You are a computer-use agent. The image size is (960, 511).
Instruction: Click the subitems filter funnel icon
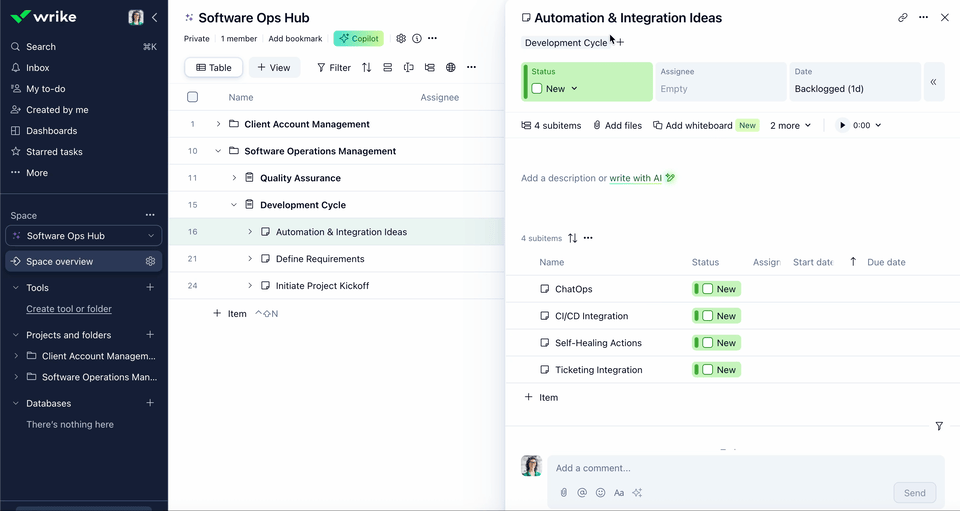[939, 426]
